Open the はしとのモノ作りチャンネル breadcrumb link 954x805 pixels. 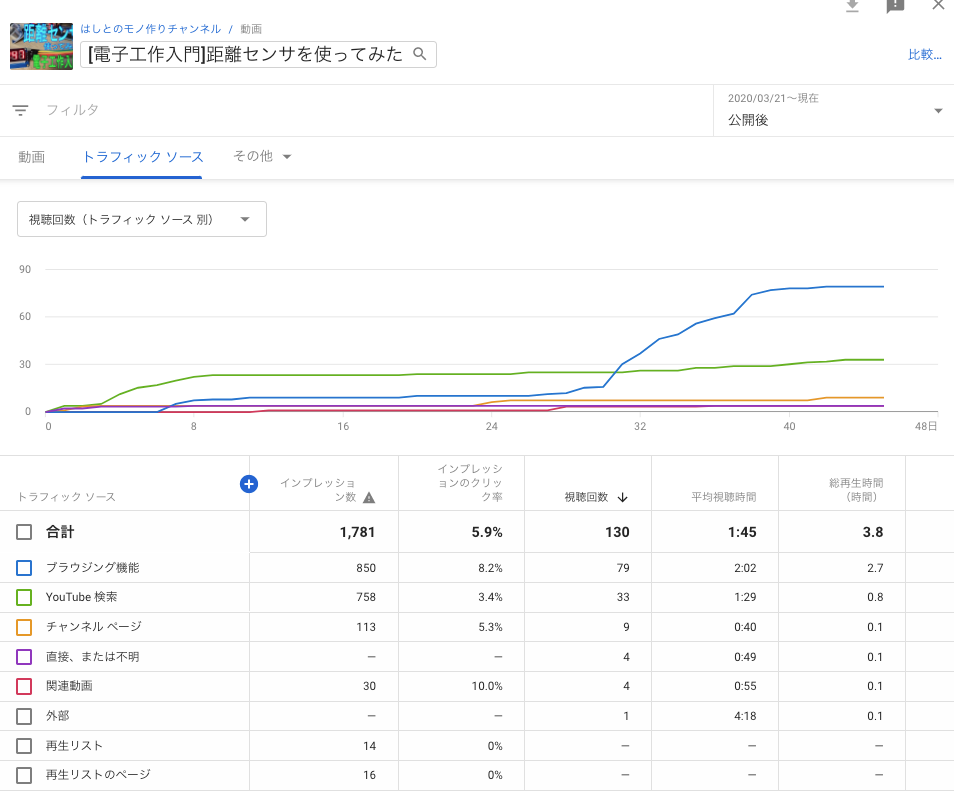[150, 29]
